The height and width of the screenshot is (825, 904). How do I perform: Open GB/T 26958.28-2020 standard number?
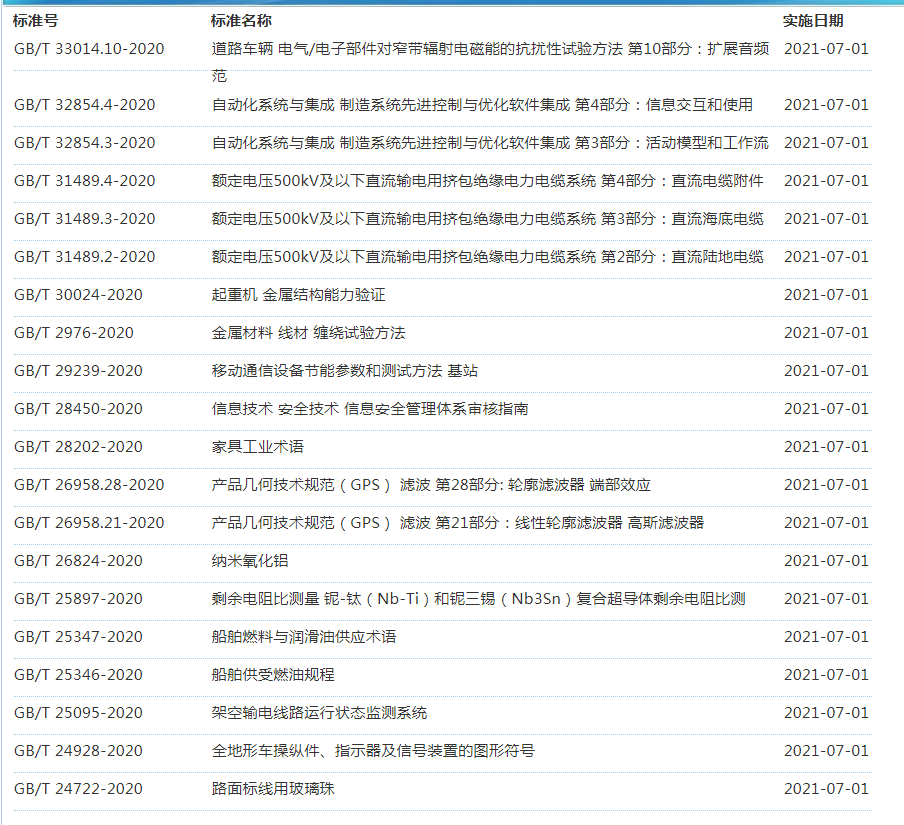[89, 485]
